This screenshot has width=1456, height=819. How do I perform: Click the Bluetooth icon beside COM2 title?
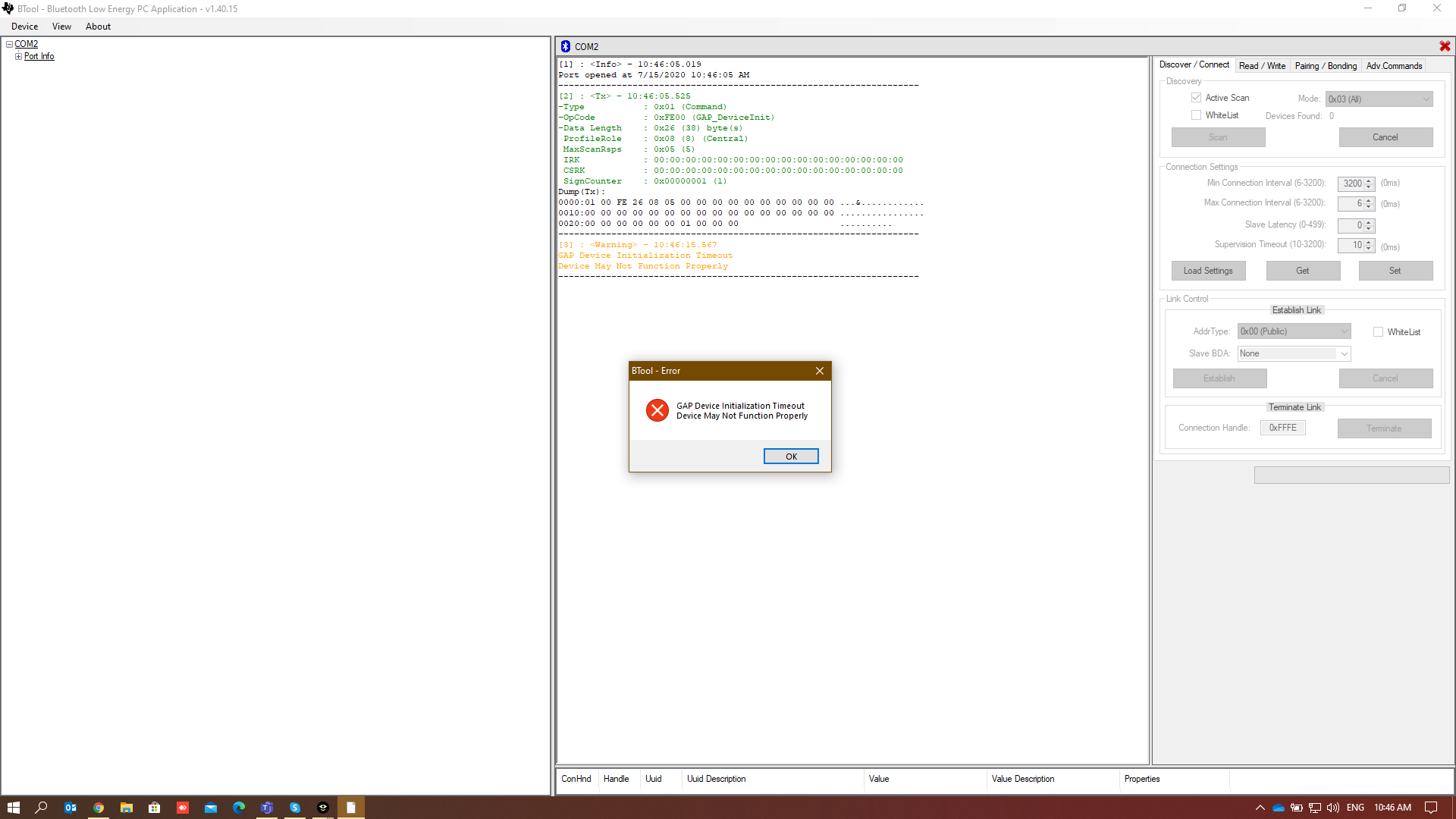pyautogui.click(x=566, y=46)
